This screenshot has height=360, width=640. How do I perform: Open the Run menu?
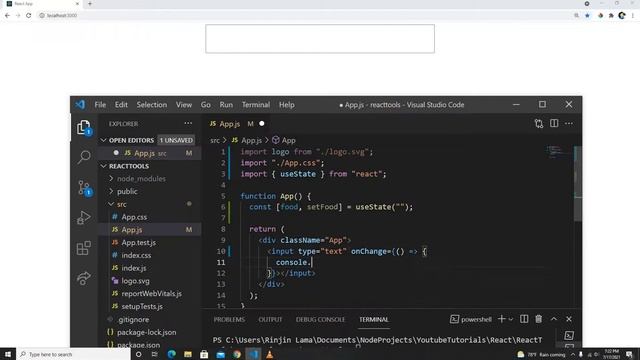click(226, 105)
